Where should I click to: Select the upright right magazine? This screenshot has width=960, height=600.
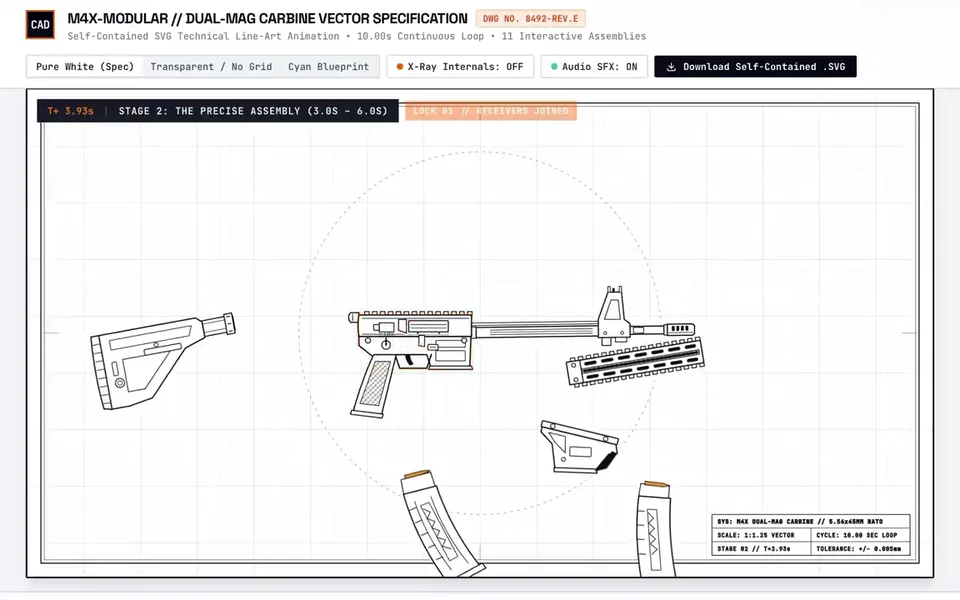pyautogui.click(x=655, y=530)
